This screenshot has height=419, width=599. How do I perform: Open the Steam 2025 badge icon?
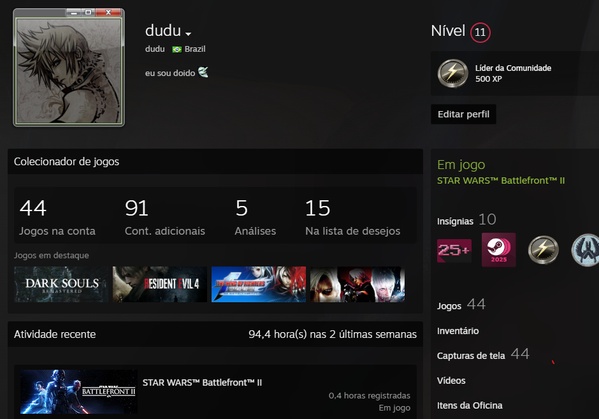(x=499, y=250)
